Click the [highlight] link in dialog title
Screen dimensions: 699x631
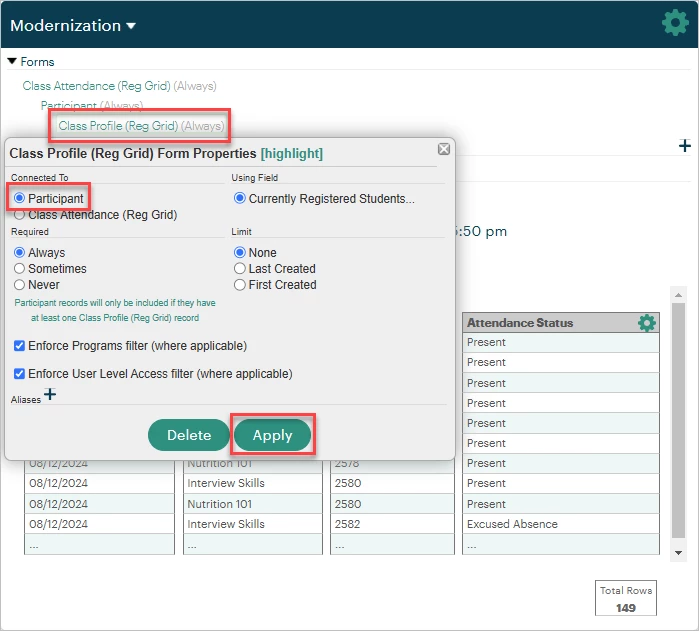[292, 153]
